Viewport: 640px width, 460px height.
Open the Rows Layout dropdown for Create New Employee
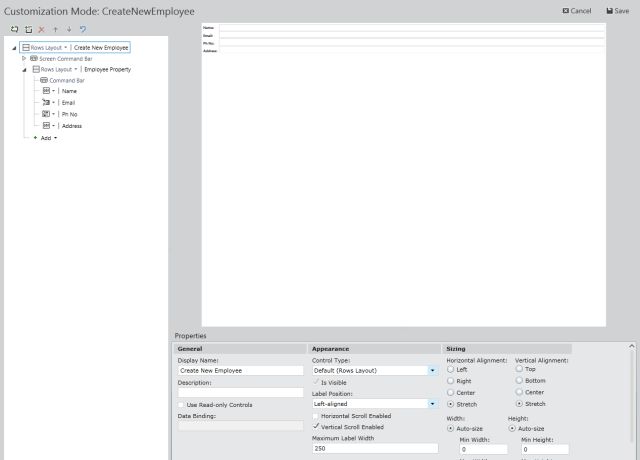pos(65,48)
